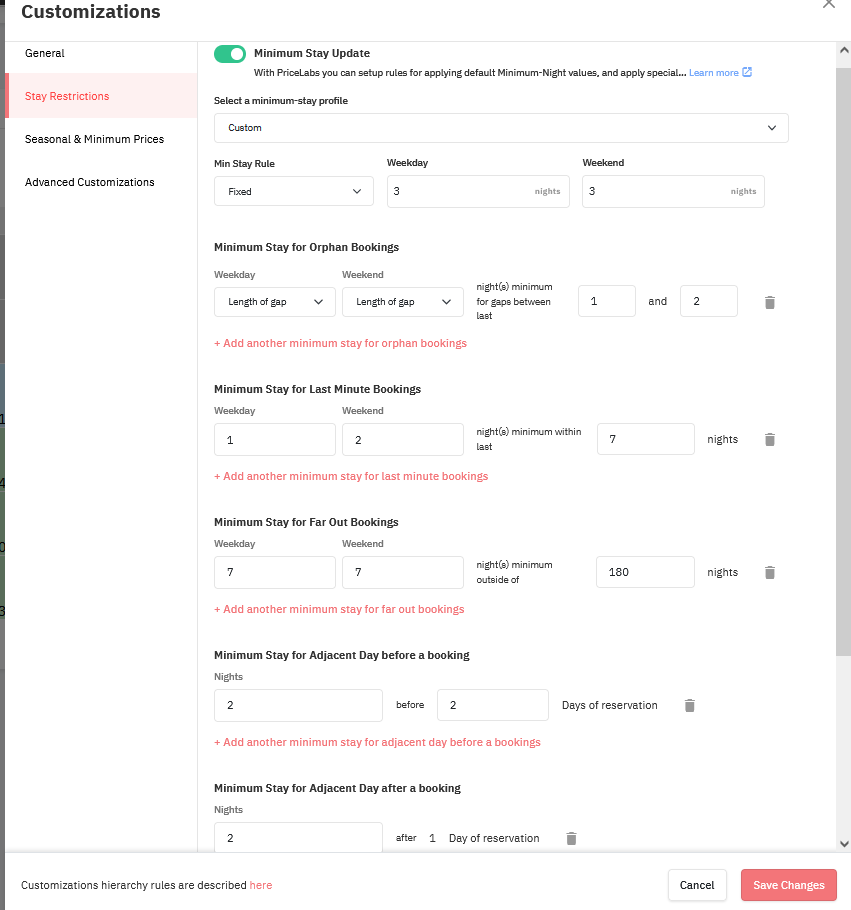Click the far out 180 nights field
Image resolution: width=851 pixels, height=910 pixels.
point(645,572)
